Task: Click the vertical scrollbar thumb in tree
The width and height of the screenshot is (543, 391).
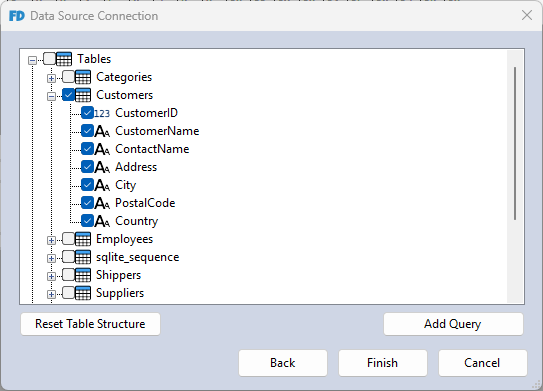Action: click(515, 143)
